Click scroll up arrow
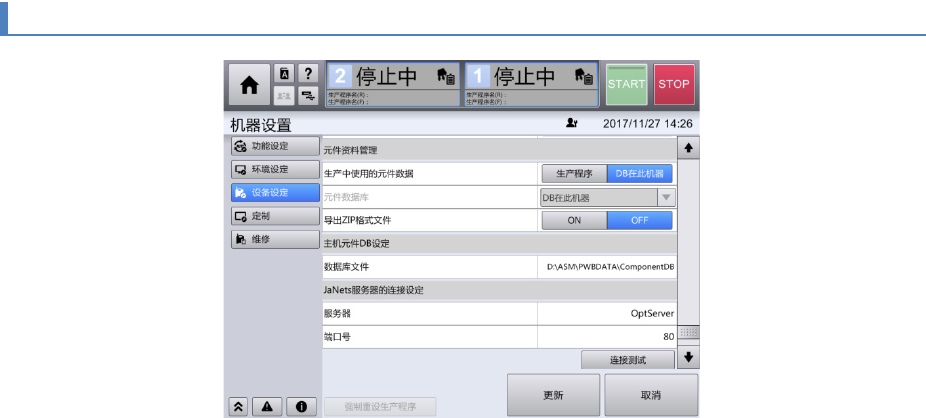This screenshot has height=418, width=926. 688,148
